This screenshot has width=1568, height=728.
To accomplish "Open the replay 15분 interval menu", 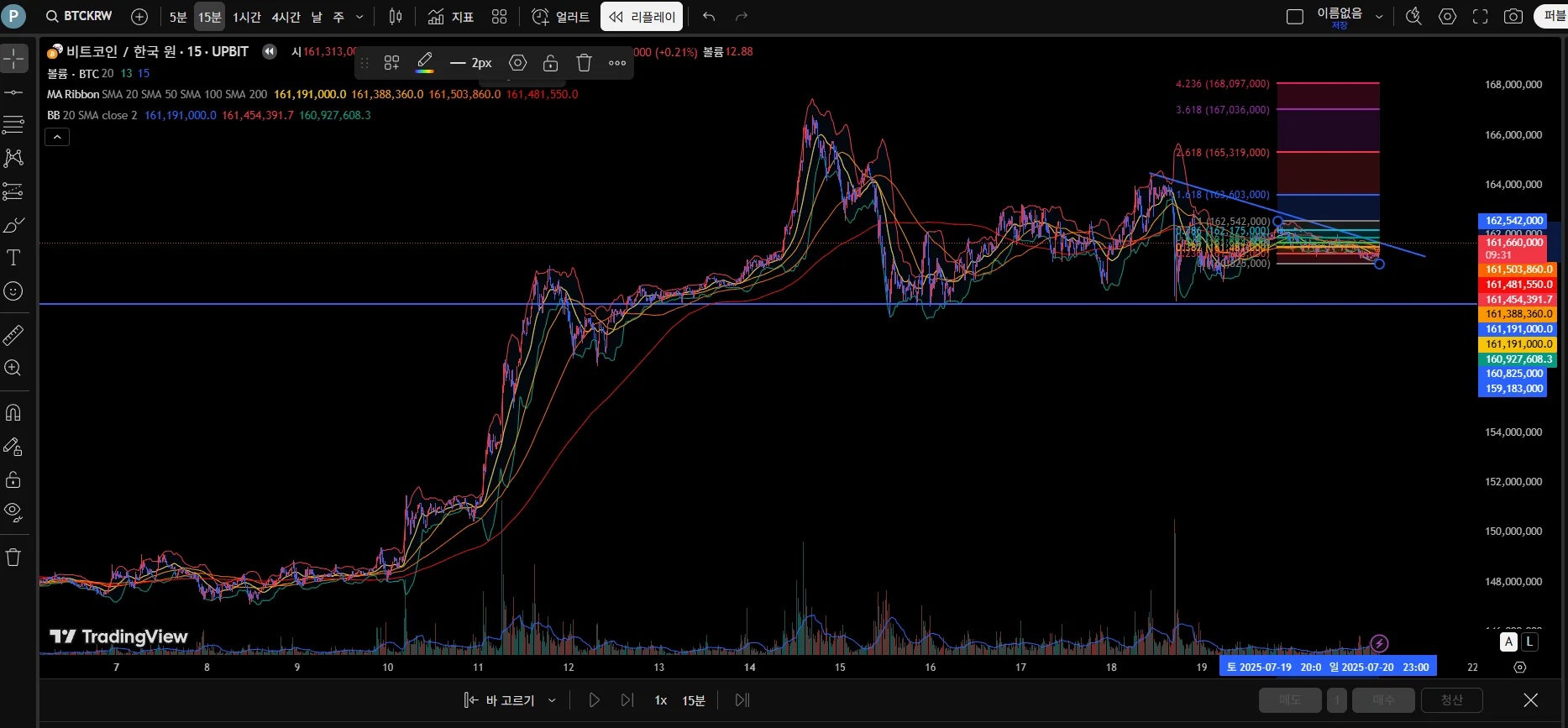I will [x=694, y=700].
